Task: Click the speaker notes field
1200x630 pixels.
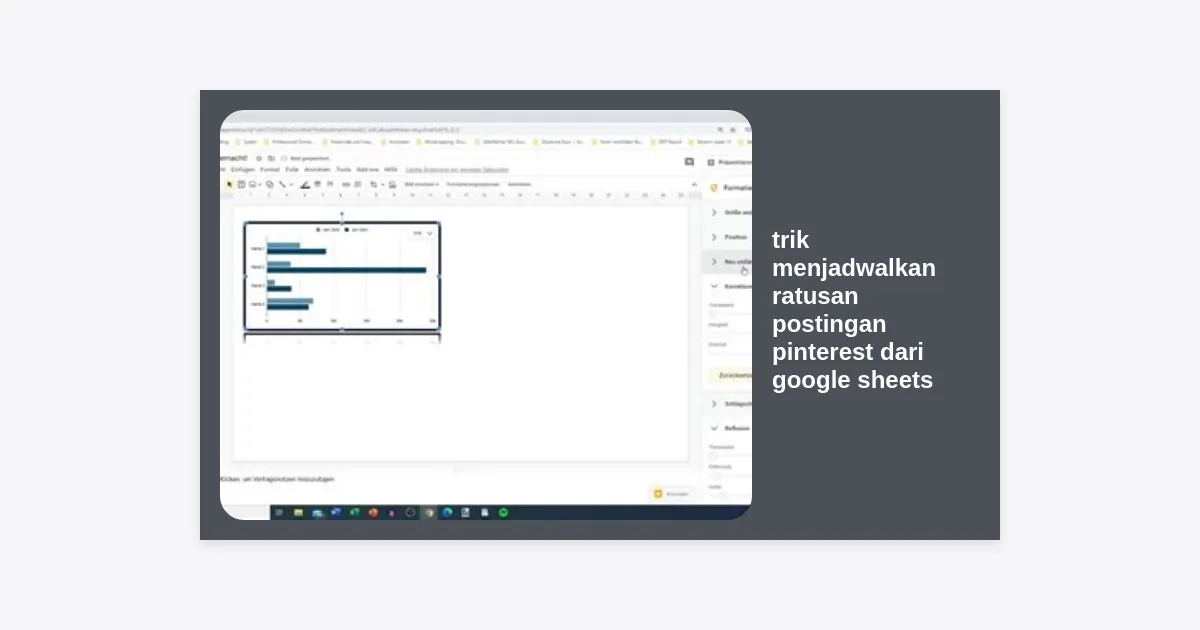Action: click(400, 479)
